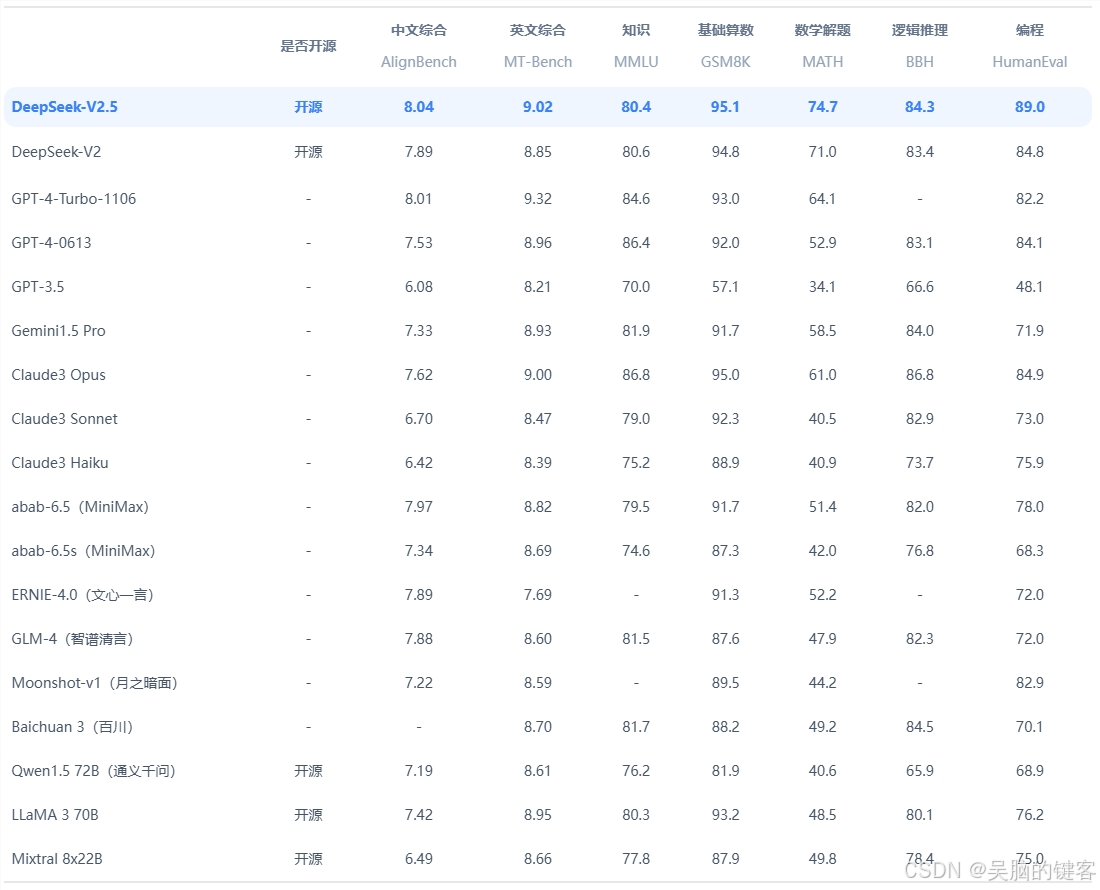
Task: Select the GPT-4-0613 row label
Action: coord(51,243)
